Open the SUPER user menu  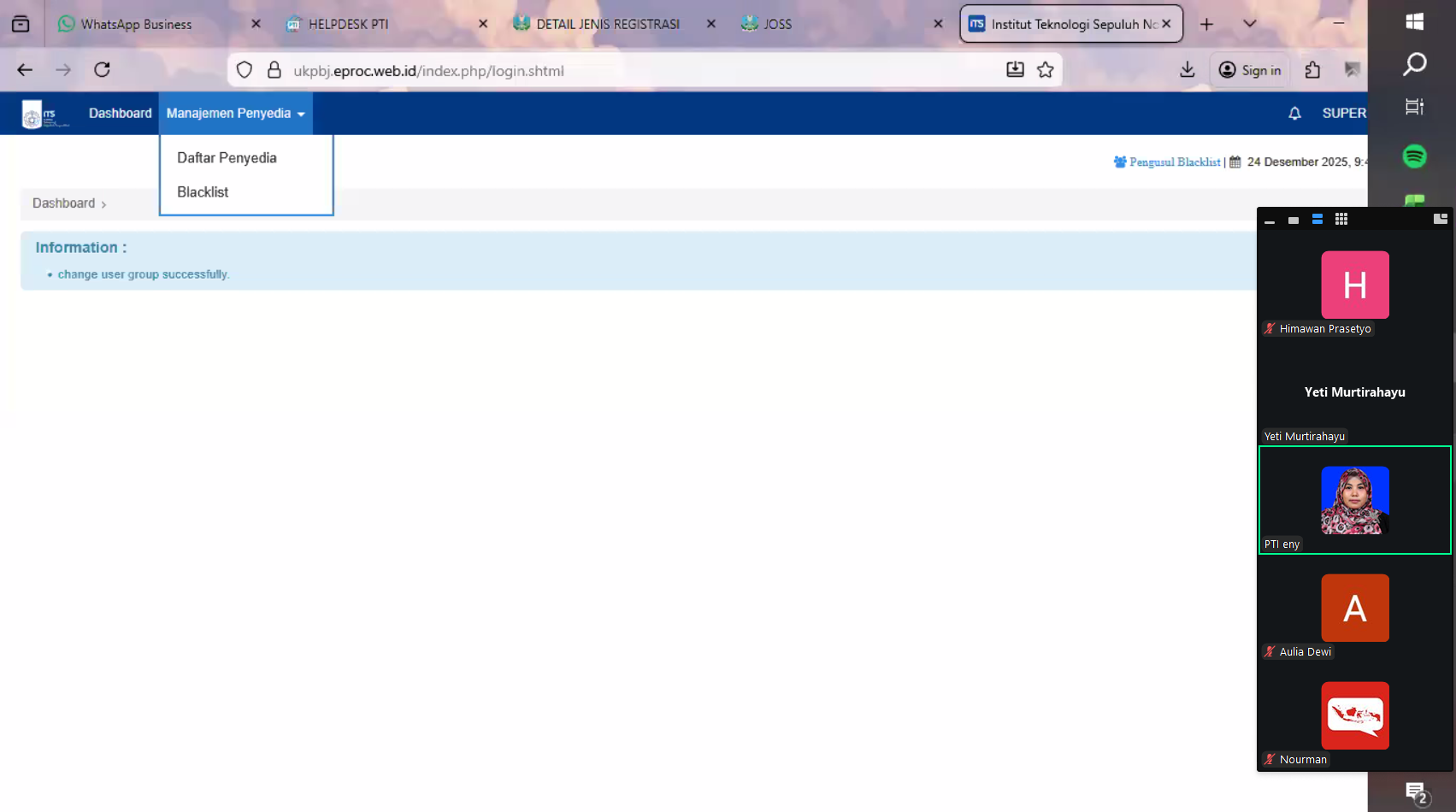coord(1344,114)
